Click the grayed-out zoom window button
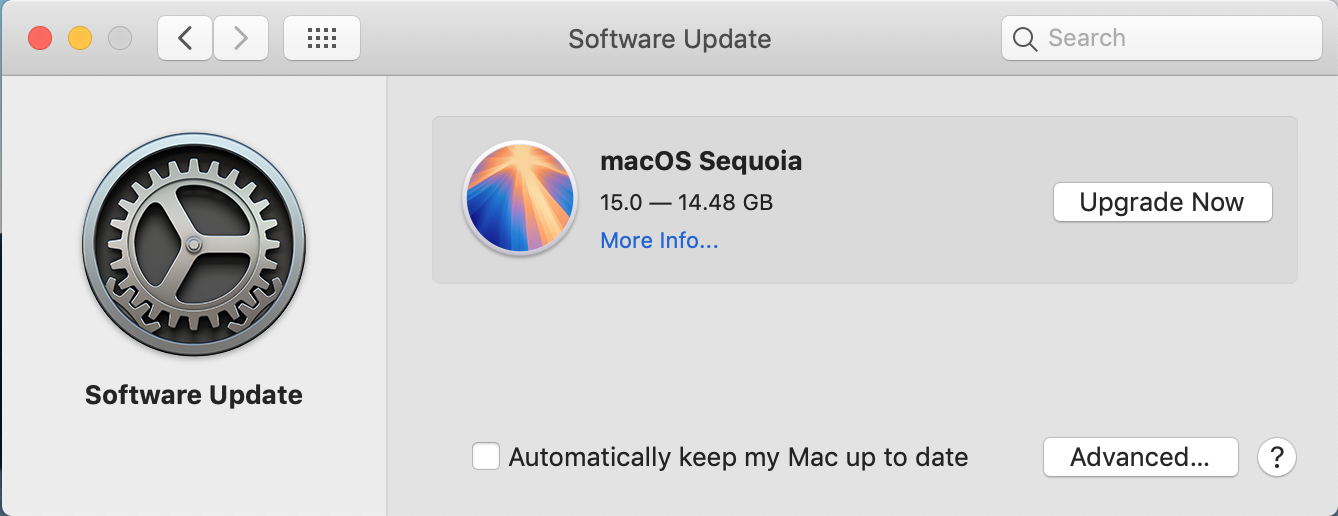The width and height of the screenshot is (1338, 516). click(x=120, y=39)
